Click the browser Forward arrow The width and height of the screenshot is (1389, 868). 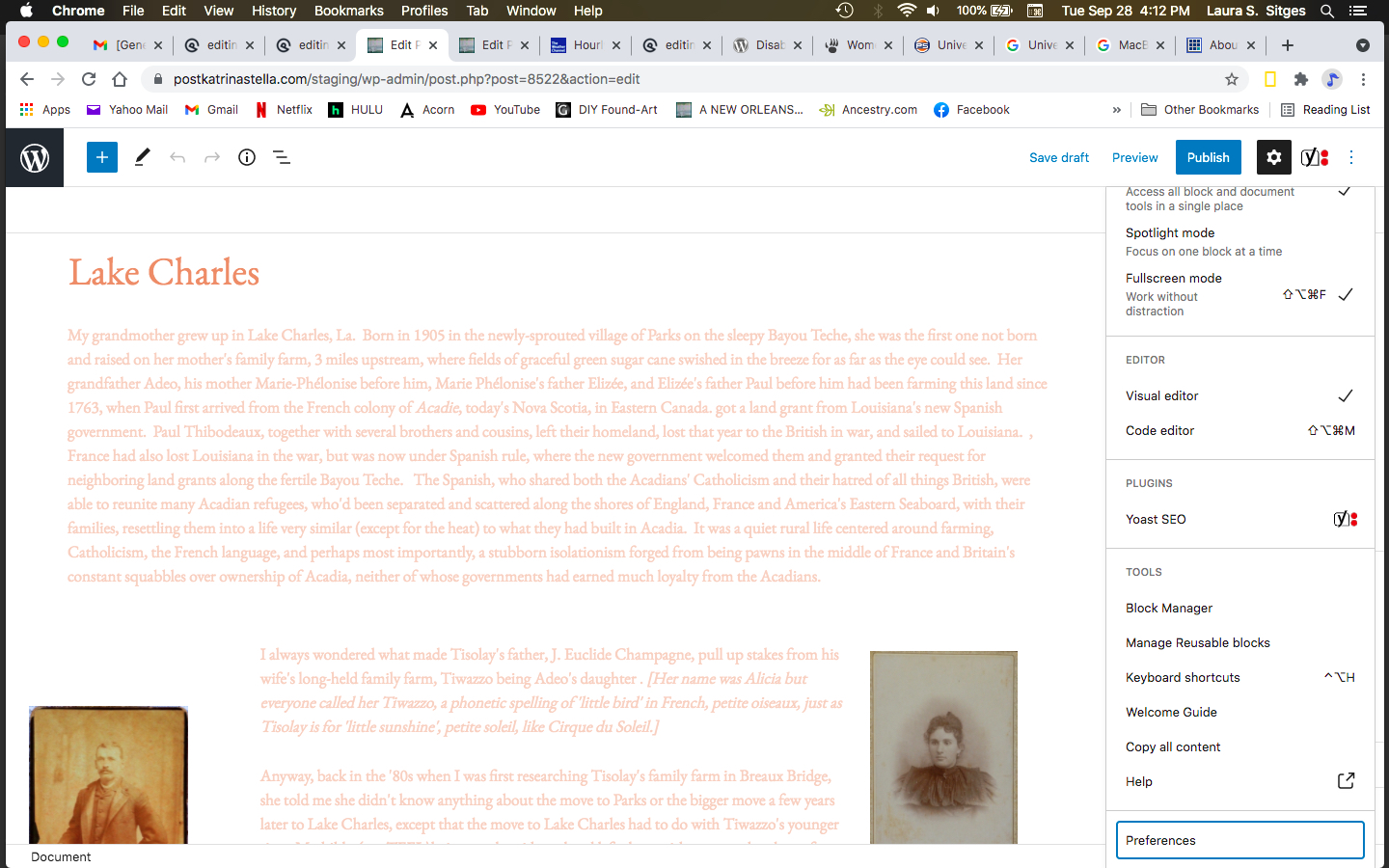pos(58,79)
